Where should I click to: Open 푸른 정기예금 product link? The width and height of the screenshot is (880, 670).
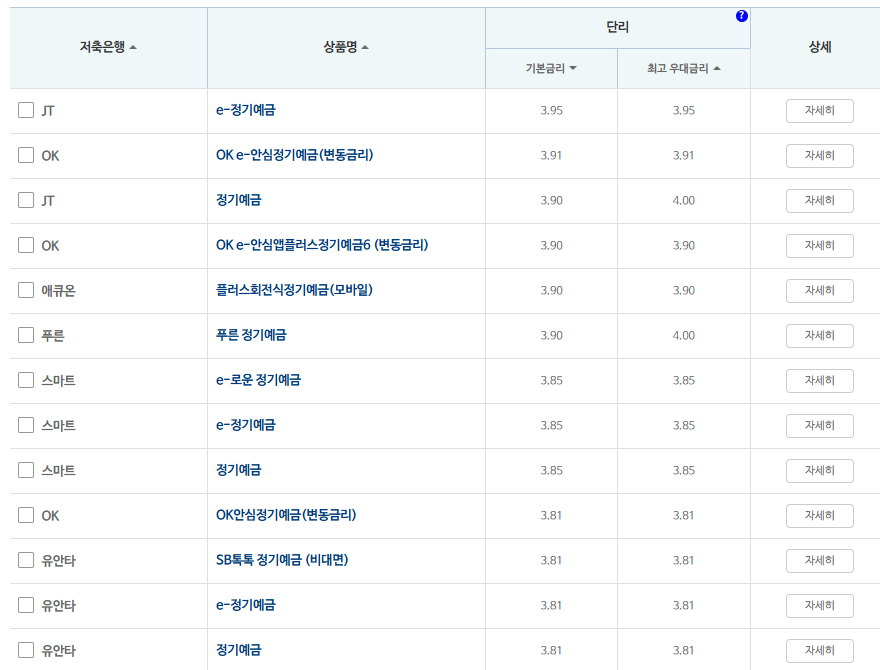(x=251, y=335)
